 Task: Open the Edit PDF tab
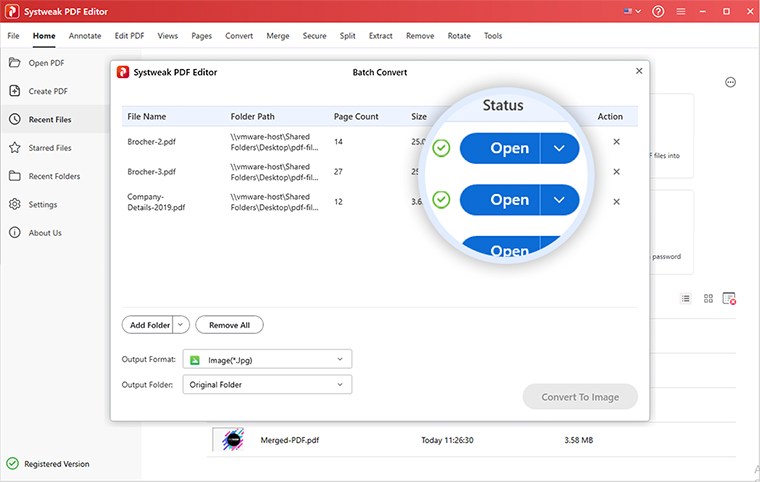click(129, 36)
